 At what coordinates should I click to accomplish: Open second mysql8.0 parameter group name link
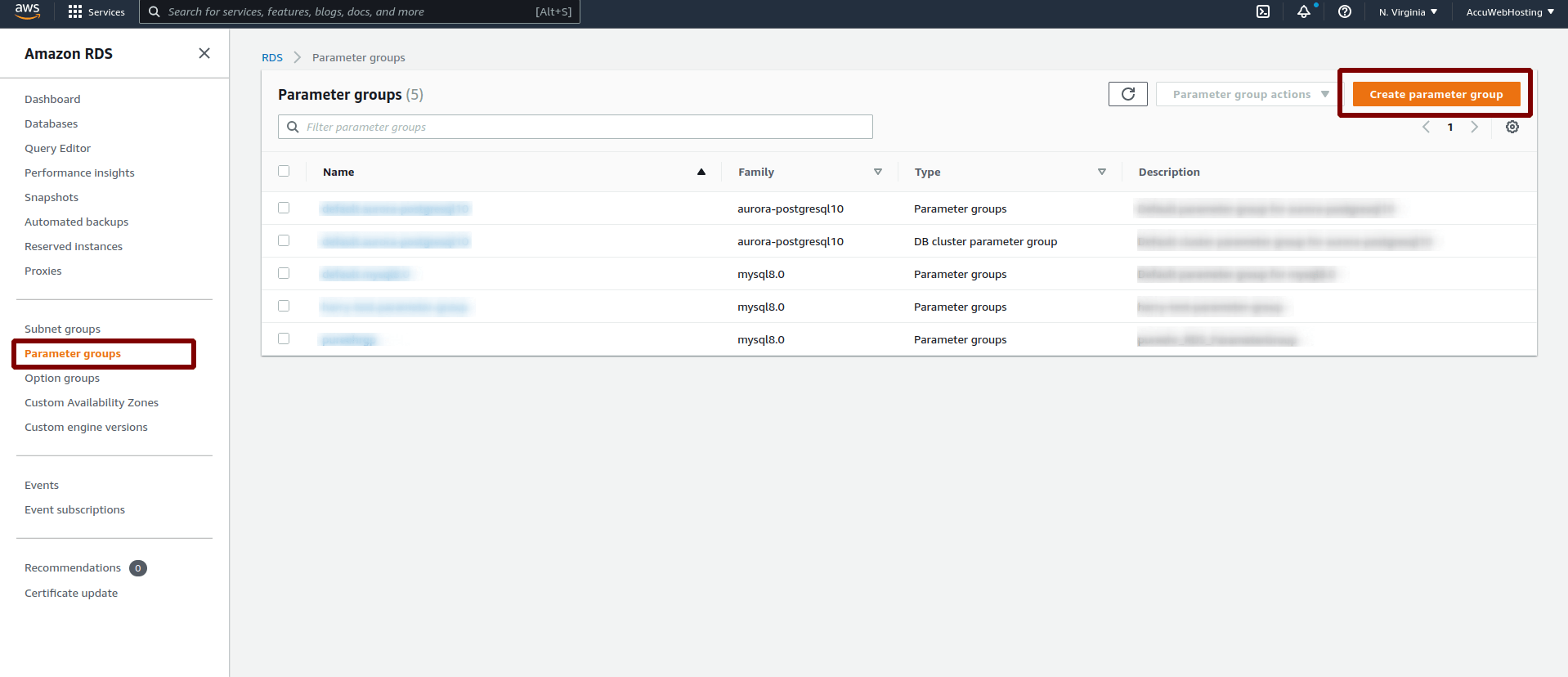[394, 307]
